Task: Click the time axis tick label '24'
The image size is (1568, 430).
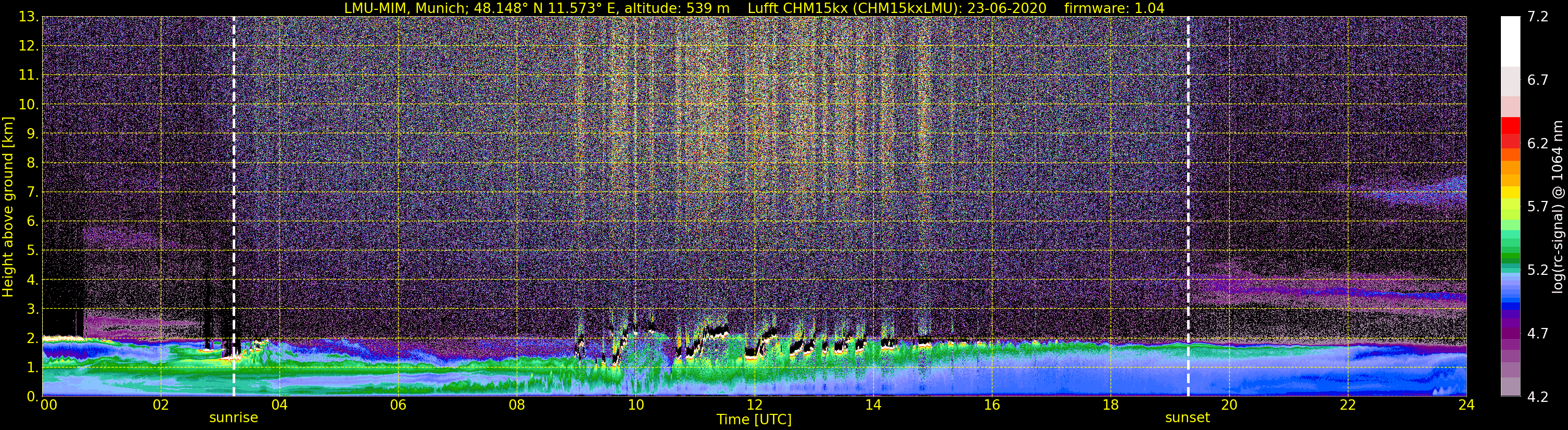Action: click(x=1467, y=405)
